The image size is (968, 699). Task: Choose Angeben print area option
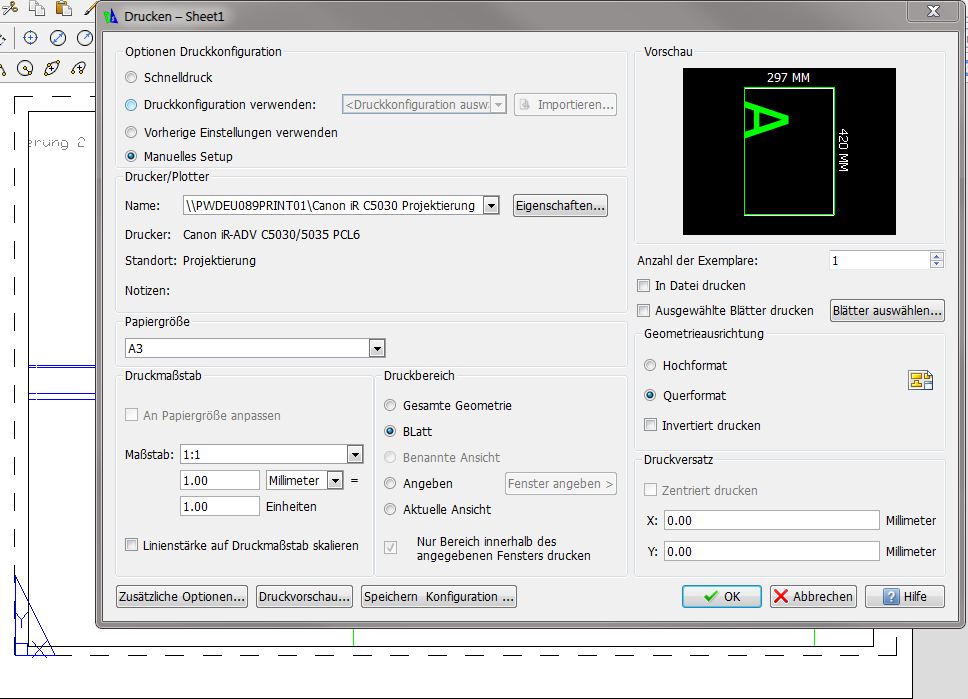pos(390,483)
